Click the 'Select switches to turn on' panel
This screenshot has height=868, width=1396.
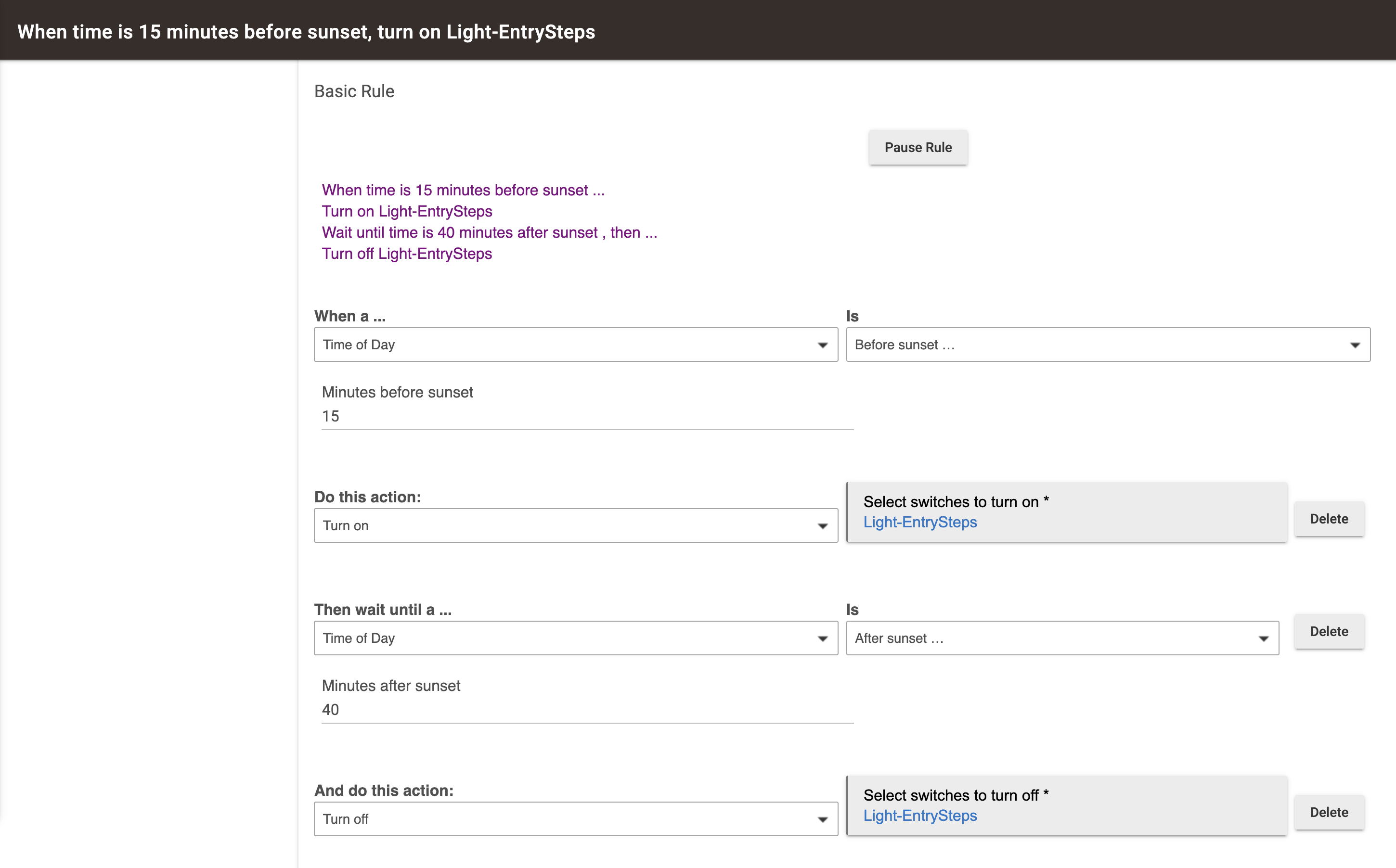pyautogui.click(x=1066, y=511)
